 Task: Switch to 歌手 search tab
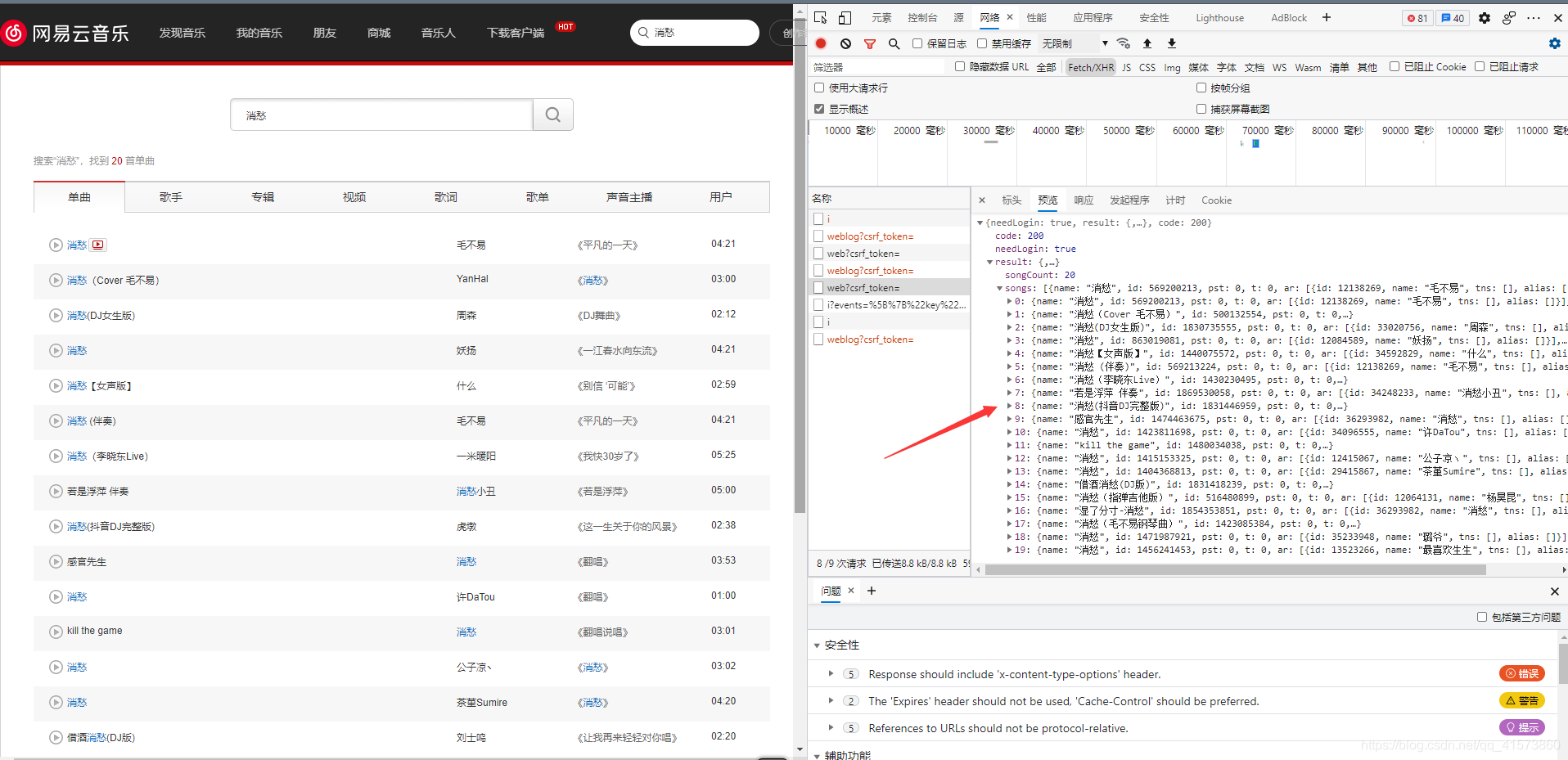171,197
